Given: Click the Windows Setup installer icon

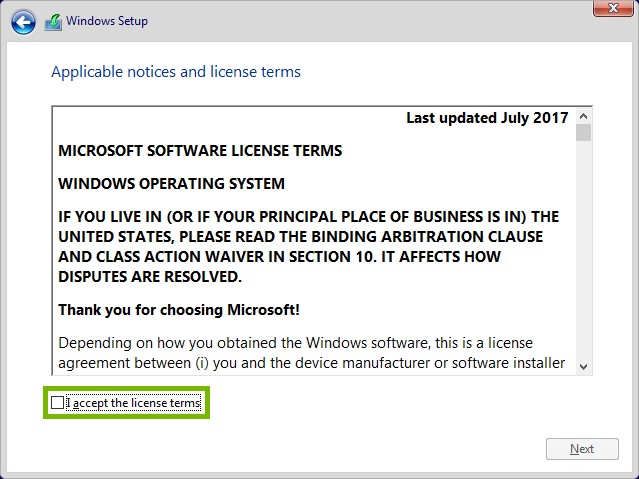Looking at the screenshot, I should (53, 22).
